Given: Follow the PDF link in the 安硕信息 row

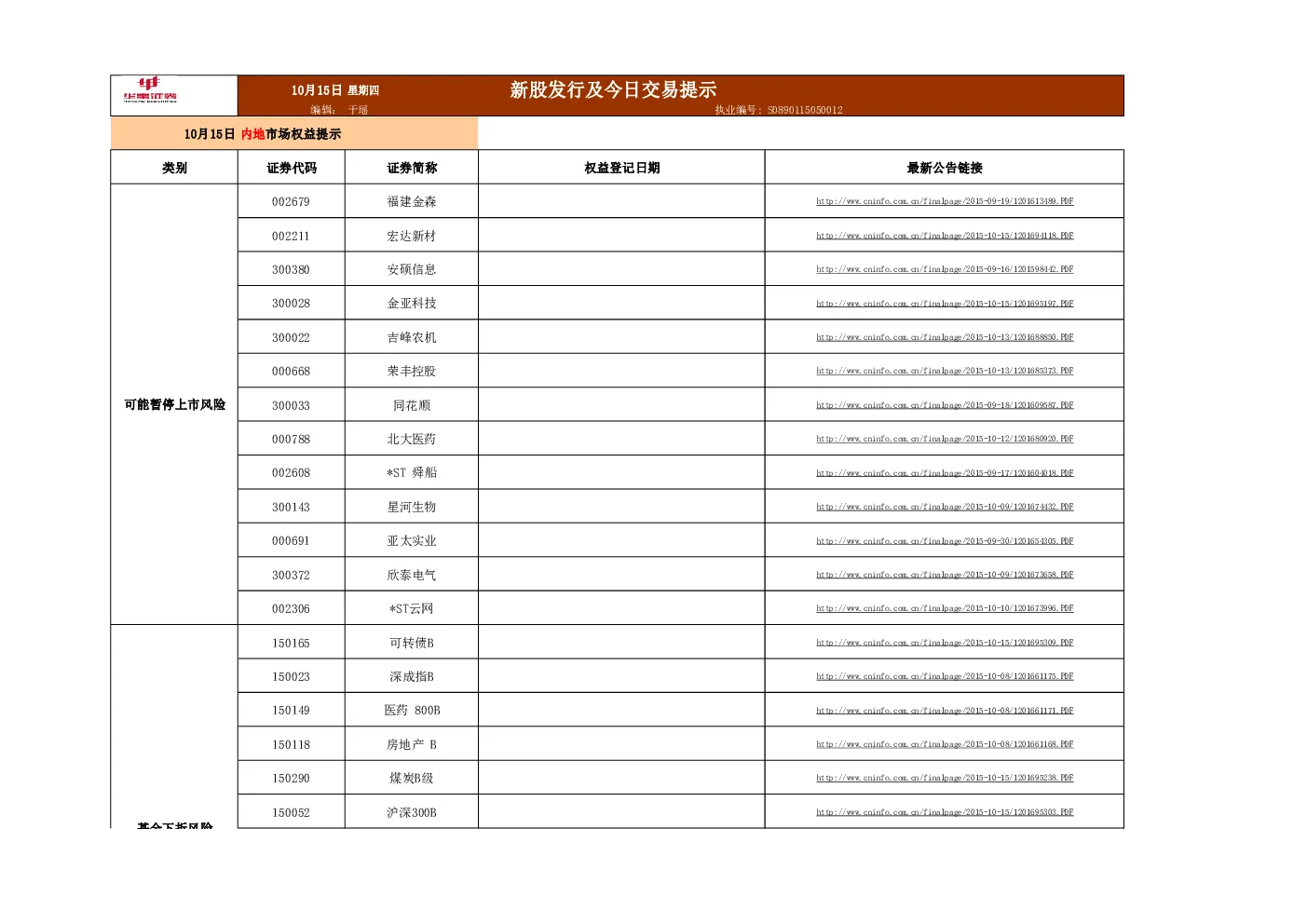Looking at the screenshot, I should point(945,269).
